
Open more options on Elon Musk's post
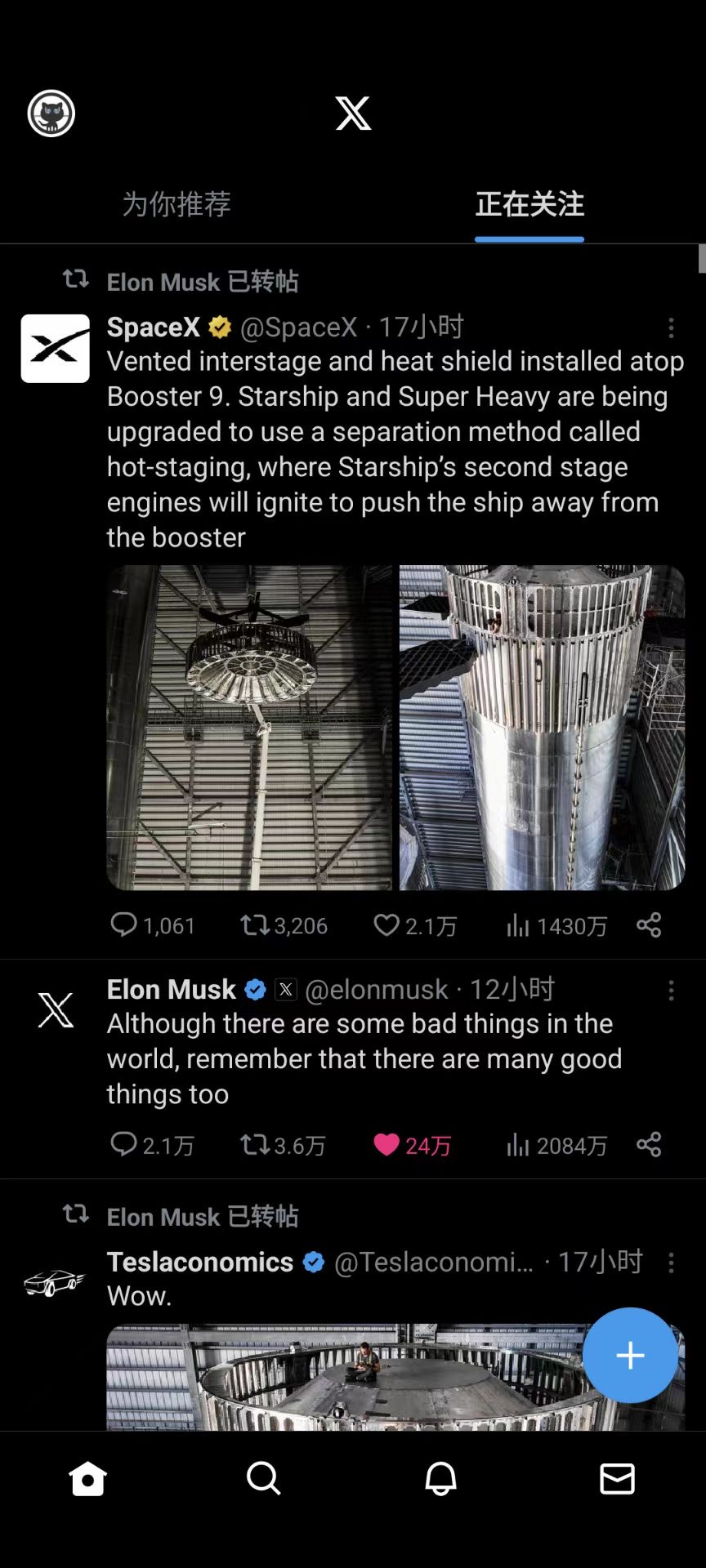point(671,991)
